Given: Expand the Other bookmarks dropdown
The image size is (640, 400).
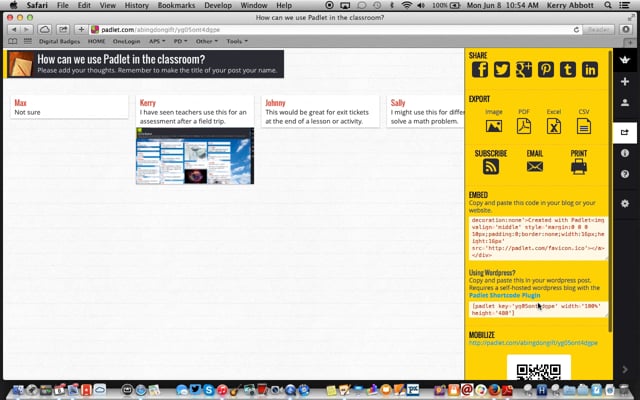Looking at the screenshot, I should [x=207, y=41].
